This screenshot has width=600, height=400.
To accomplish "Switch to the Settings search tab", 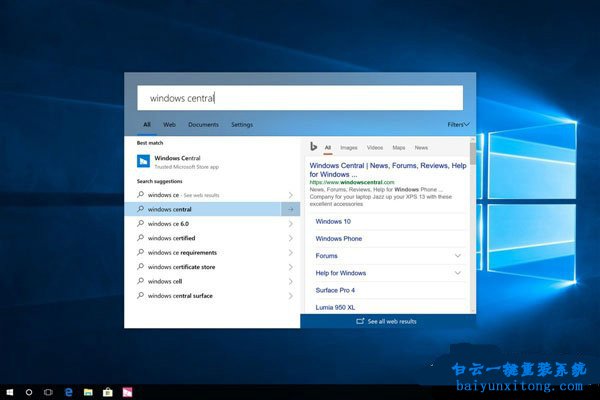I will pyautogui.click(x=242, y=124).
